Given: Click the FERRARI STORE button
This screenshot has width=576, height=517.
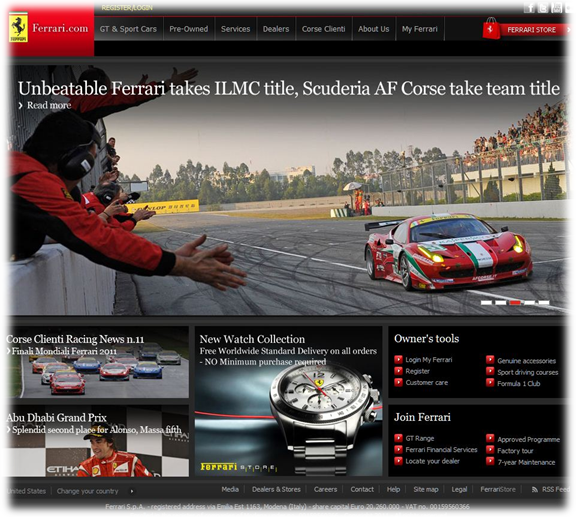Looking at the screenshot, I should coord(532,30).
